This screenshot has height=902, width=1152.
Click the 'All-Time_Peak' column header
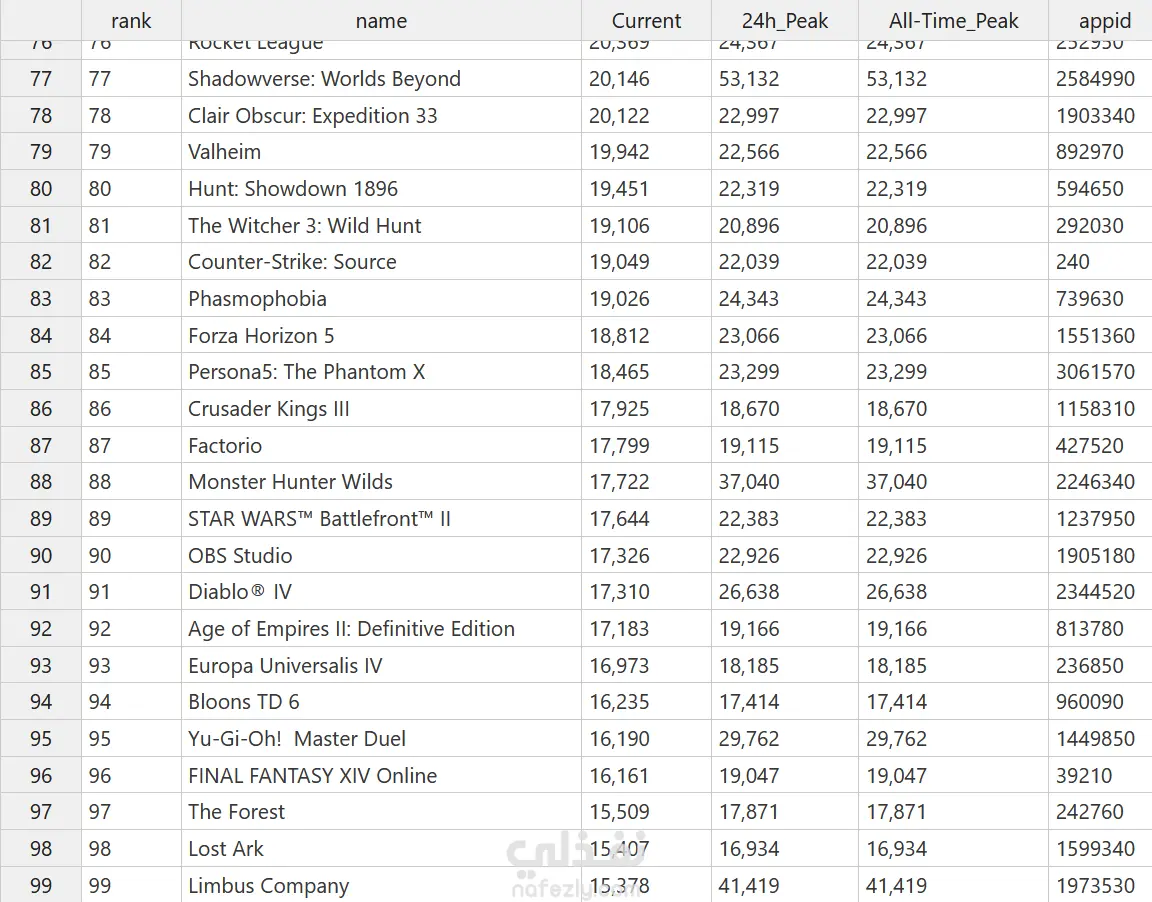tap(953, 21)
